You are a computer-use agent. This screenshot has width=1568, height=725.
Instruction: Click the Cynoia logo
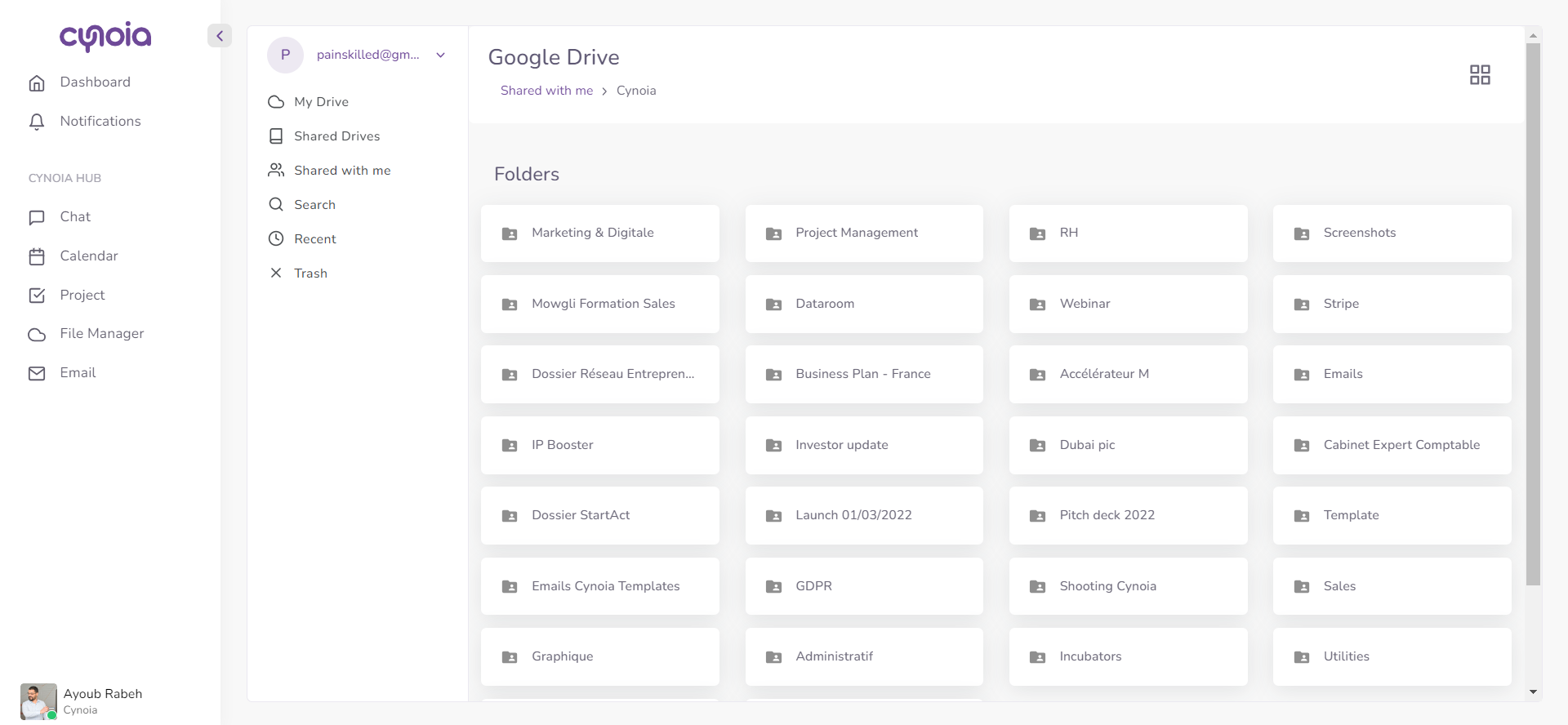click(105, 37)
